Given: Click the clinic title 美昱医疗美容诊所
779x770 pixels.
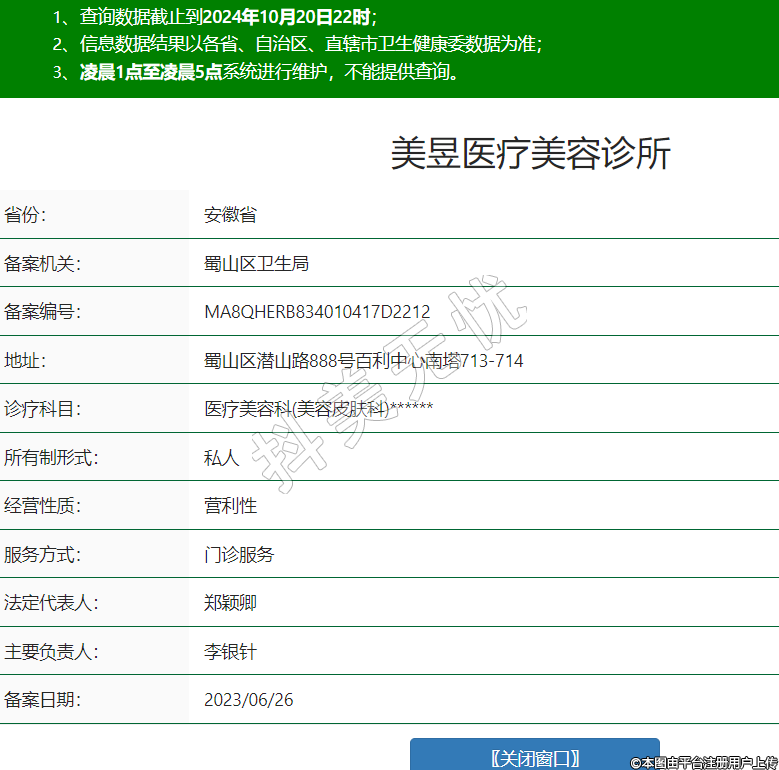Looking at the screenshot, I should (530, 154).
